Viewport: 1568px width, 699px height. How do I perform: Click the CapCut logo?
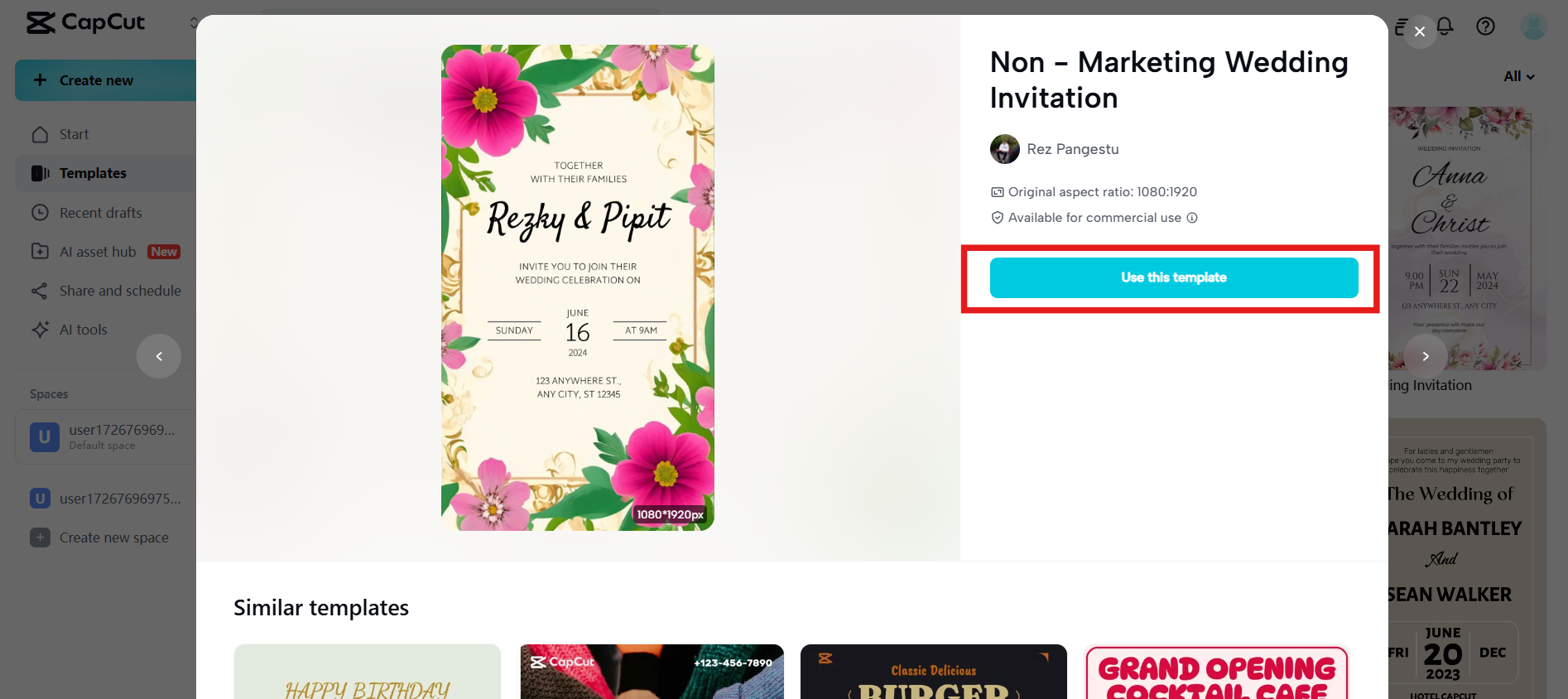point(85,22)
